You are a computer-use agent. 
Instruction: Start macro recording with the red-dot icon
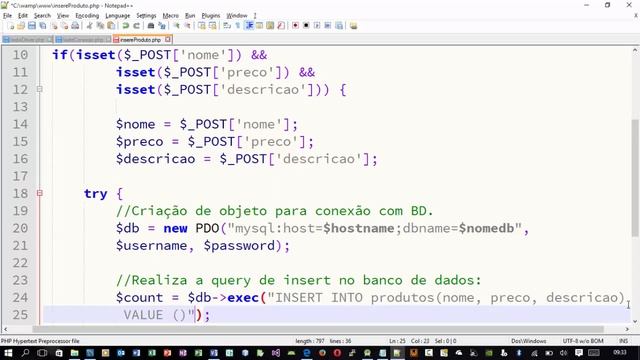click(x=295, y=26)
